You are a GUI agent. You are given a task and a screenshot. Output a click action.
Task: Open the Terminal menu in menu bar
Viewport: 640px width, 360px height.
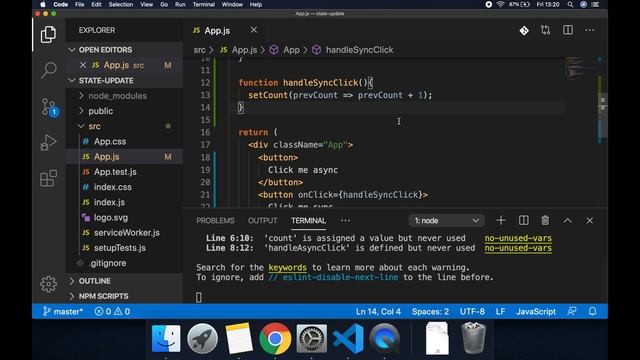click(204, 4)
